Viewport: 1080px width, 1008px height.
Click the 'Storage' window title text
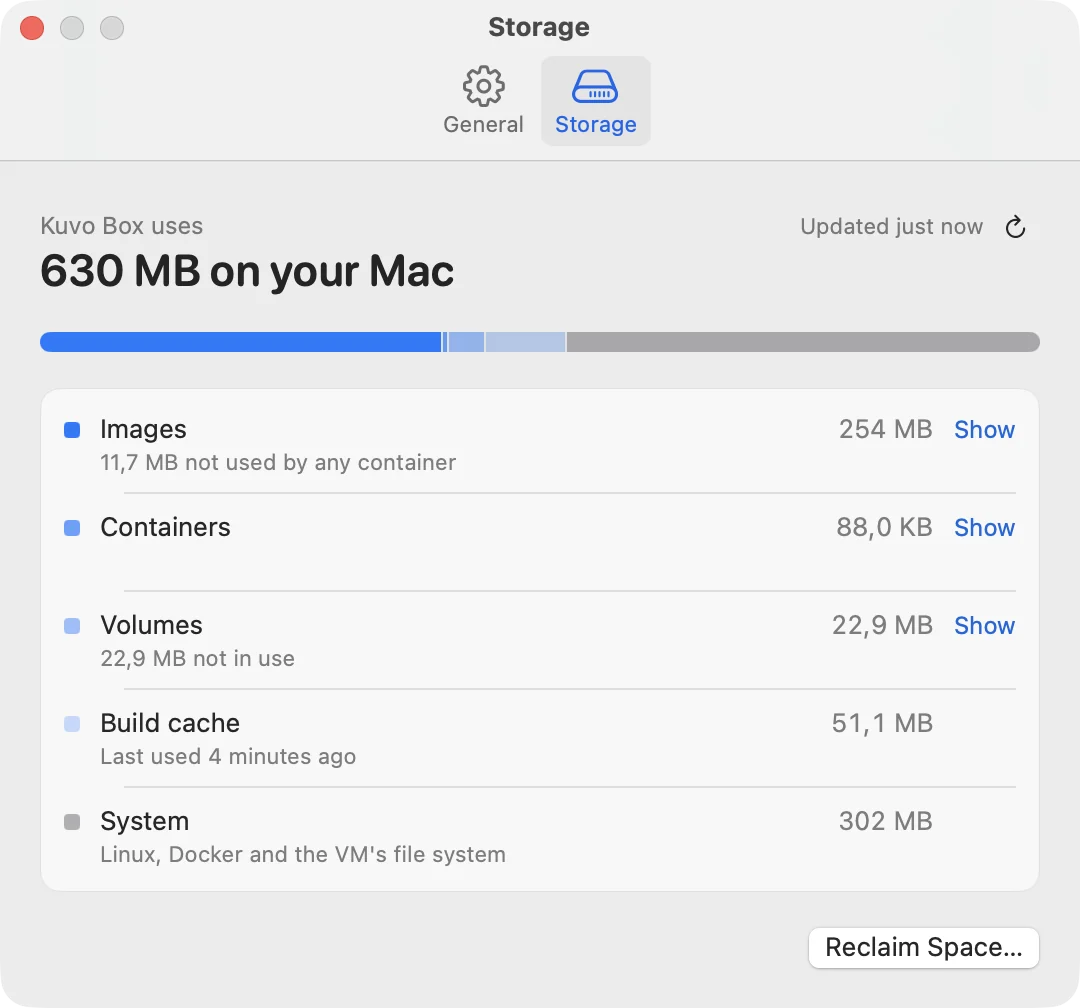(x=539, y=27)
